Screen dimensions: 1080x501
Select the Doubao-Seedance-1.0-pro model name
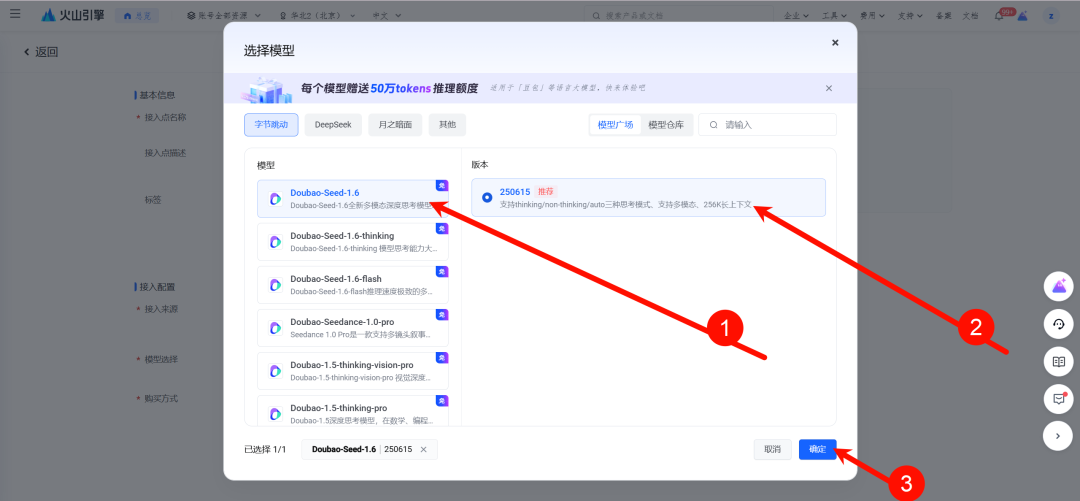(343, 322)
